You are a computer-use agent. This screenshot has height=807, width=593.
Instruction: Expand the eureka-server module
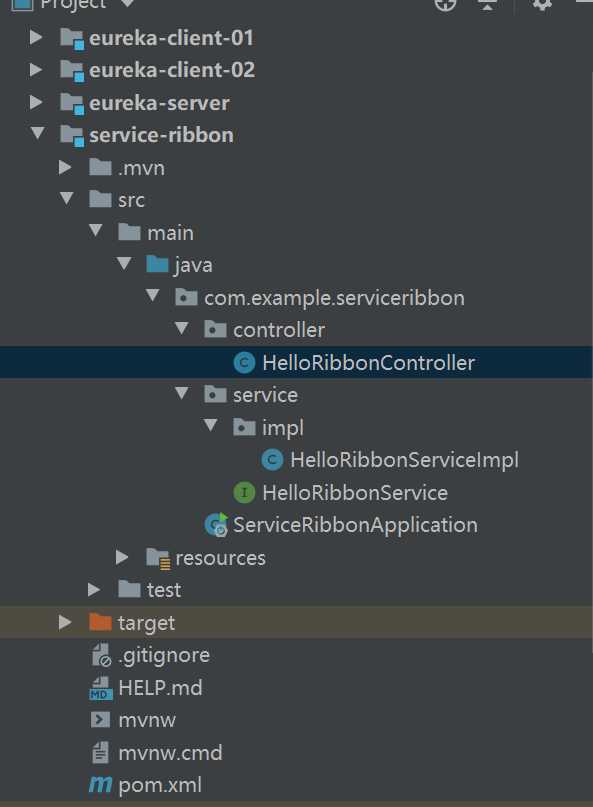[x=36, y=102]
